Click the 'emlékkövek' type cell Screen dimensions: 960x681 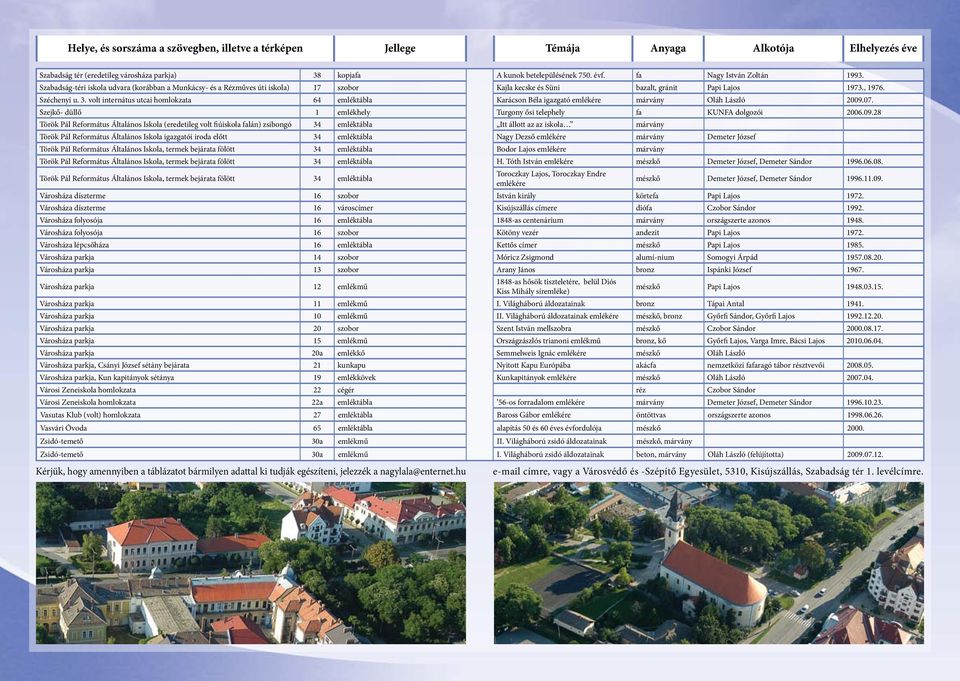400,378
